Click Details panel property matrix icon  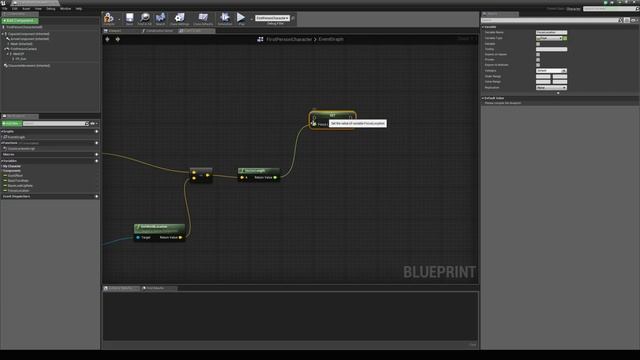pyautogui.click(x=627, y=20)
